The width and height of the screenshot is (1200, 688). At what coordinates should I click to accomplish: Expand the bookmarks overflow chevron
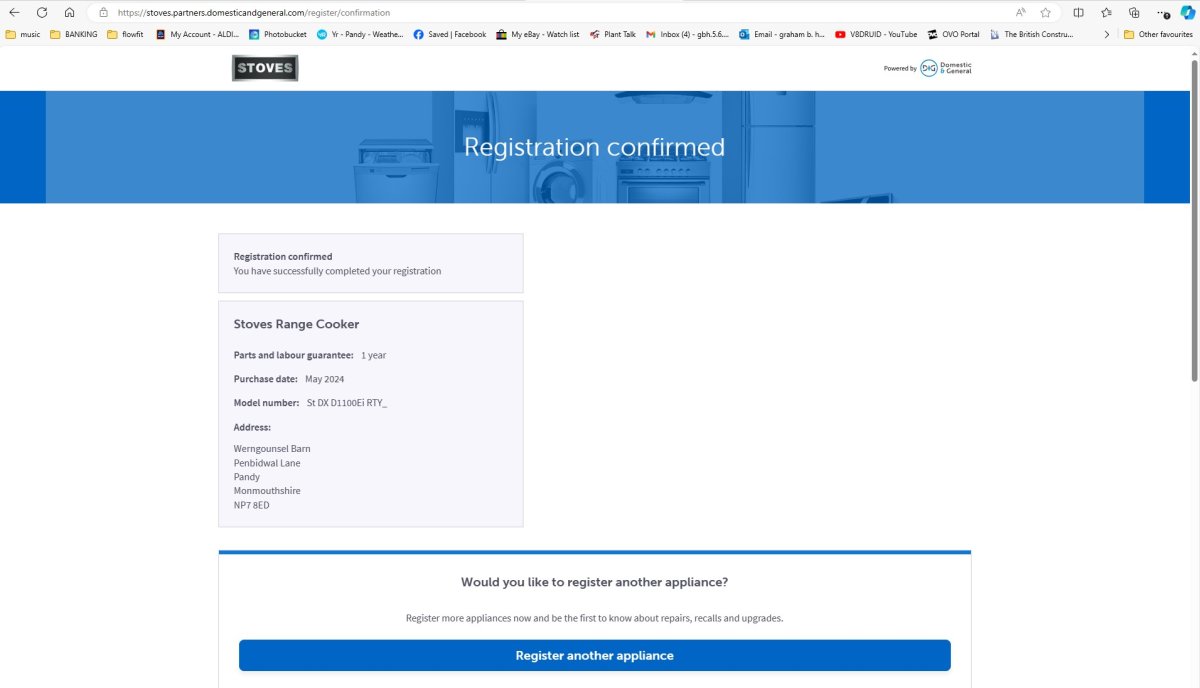pyautogui.click(x=1106, y=34)
